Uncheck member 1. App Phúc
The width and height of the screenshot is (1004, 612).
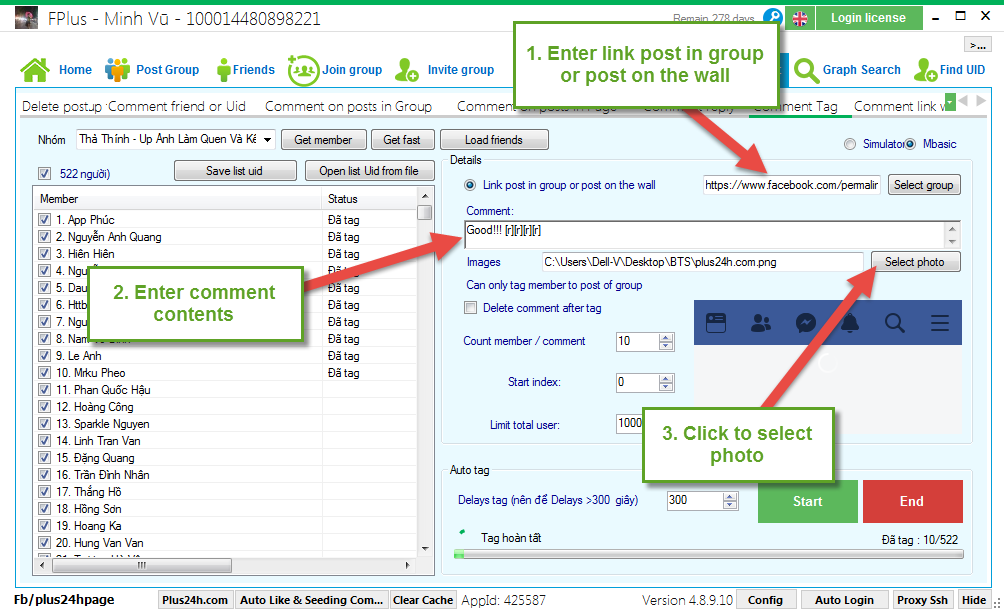coord(44,220)
